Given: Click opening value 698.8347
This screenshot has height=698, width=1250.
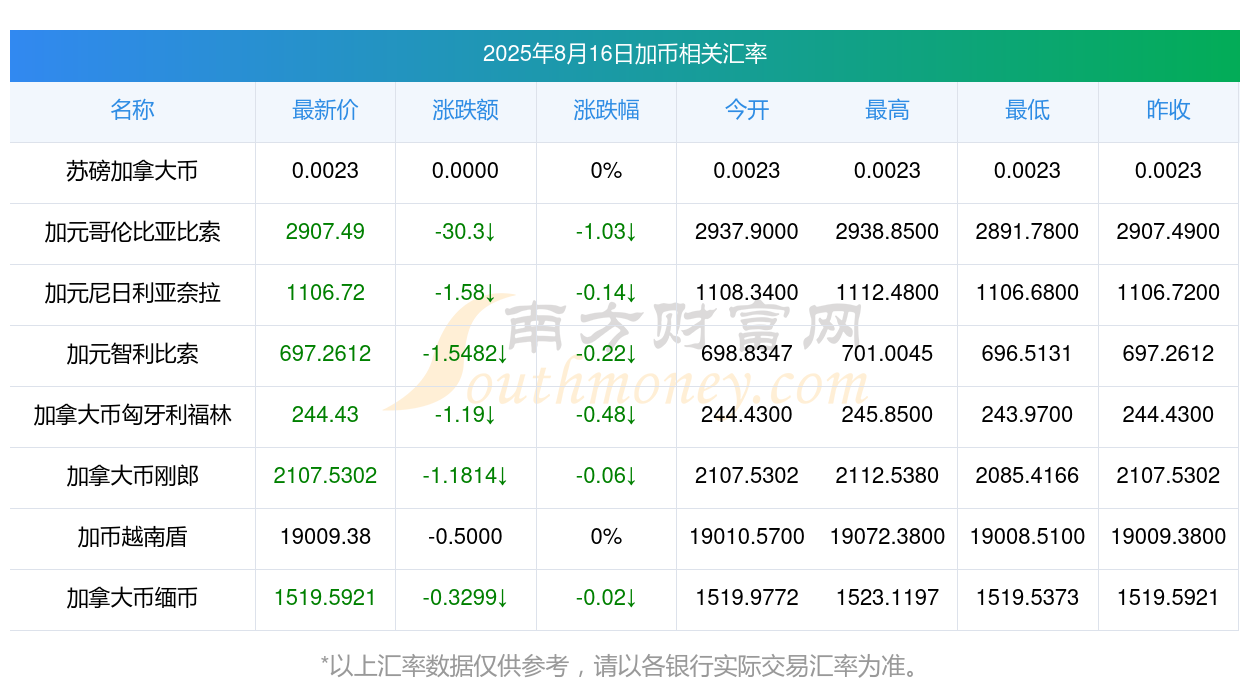Looking at the screenshot, I should (747, 354).
